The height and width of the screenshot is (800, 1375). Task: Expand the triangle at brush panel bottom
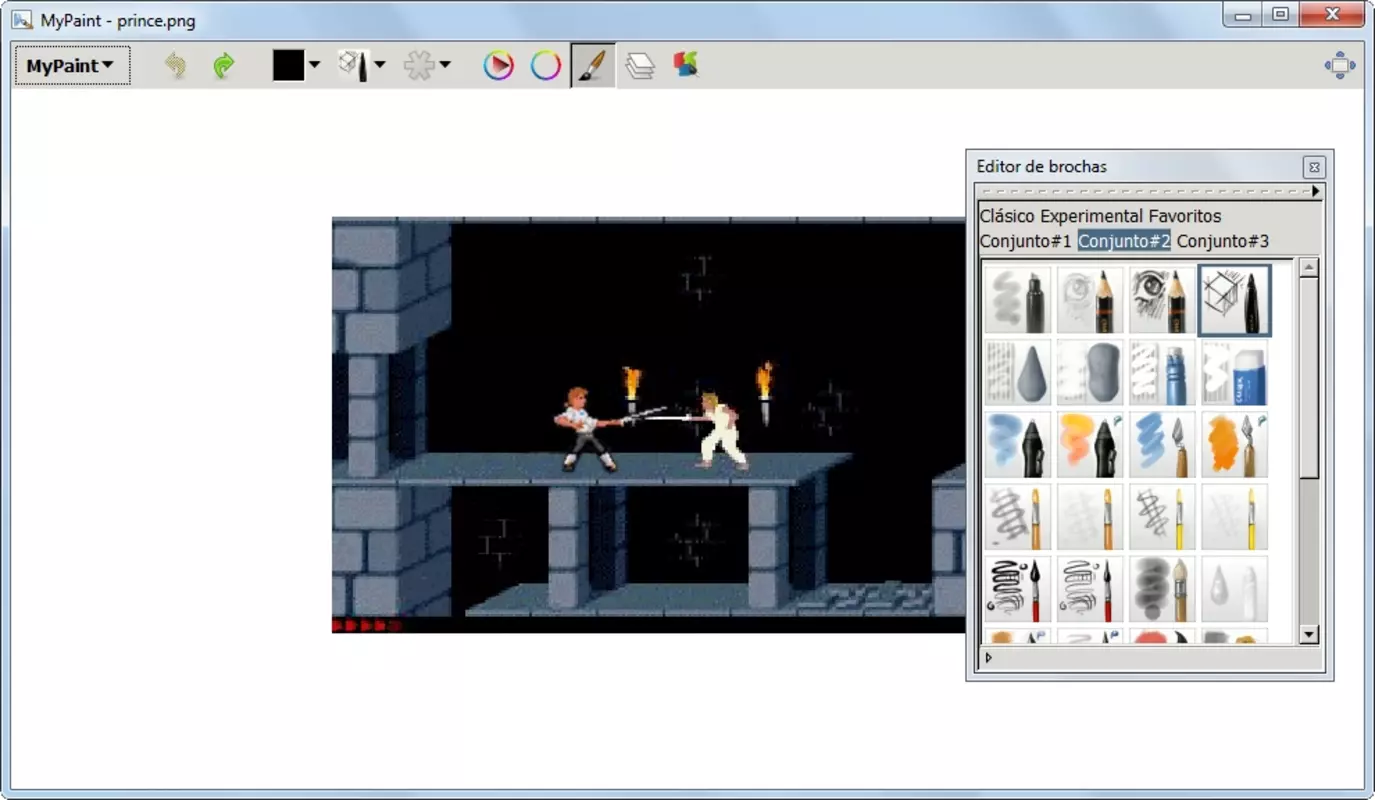pos(989,658)
